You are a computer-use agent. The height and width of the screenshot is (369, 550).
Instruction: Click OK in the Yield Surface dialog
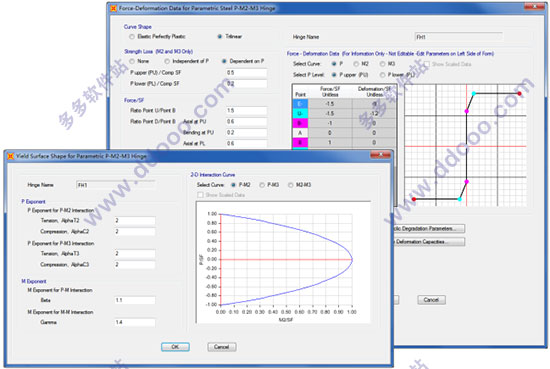tap(175, 347)
